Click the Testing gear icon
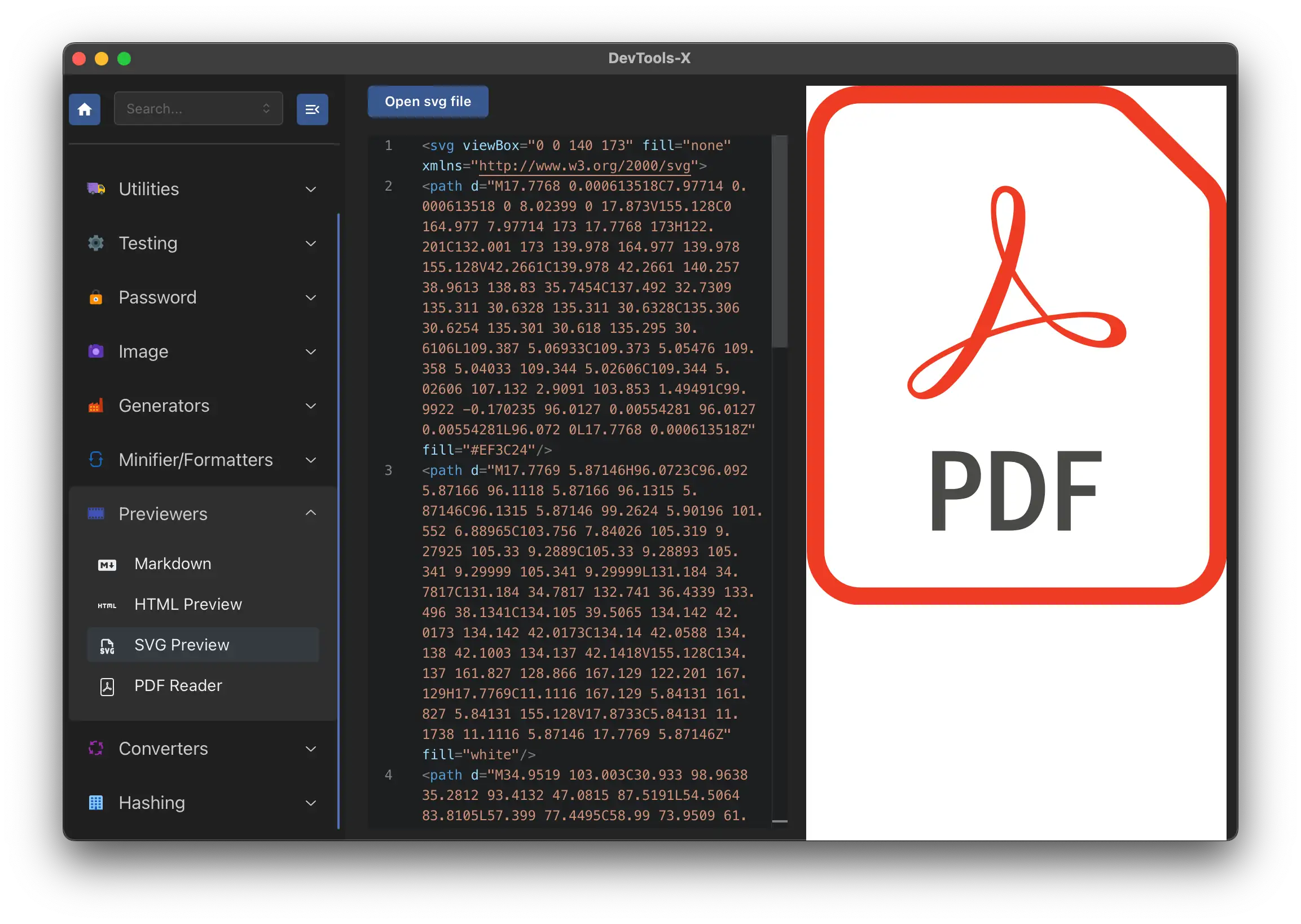 [95, 243]
